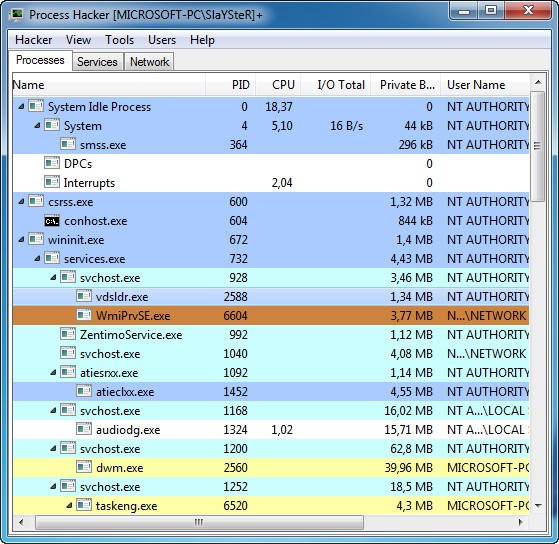
Task: Open the Hacker menu
Action: tap(34, 40)
